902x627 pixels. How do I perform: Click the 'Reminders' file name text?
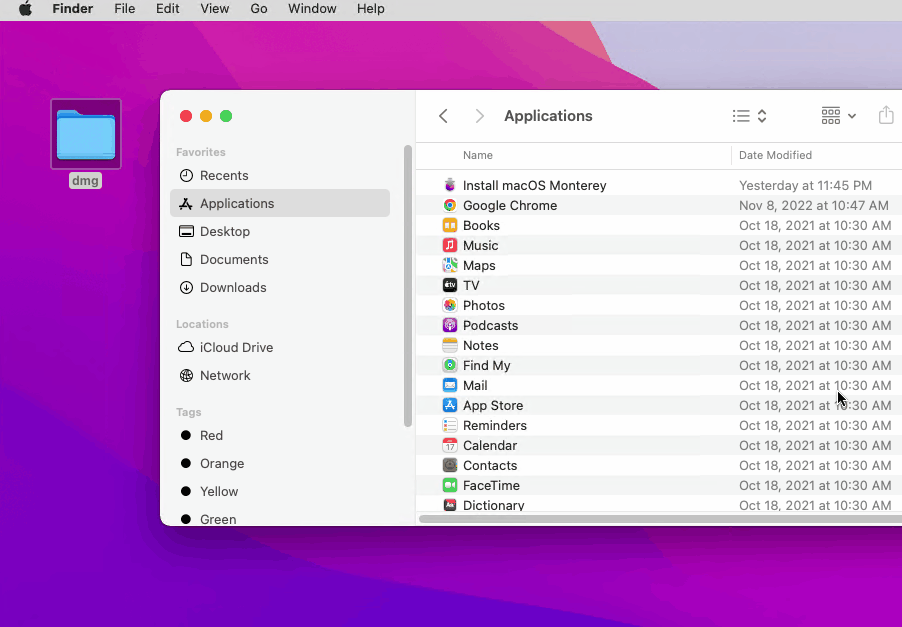tap(495, 426)
